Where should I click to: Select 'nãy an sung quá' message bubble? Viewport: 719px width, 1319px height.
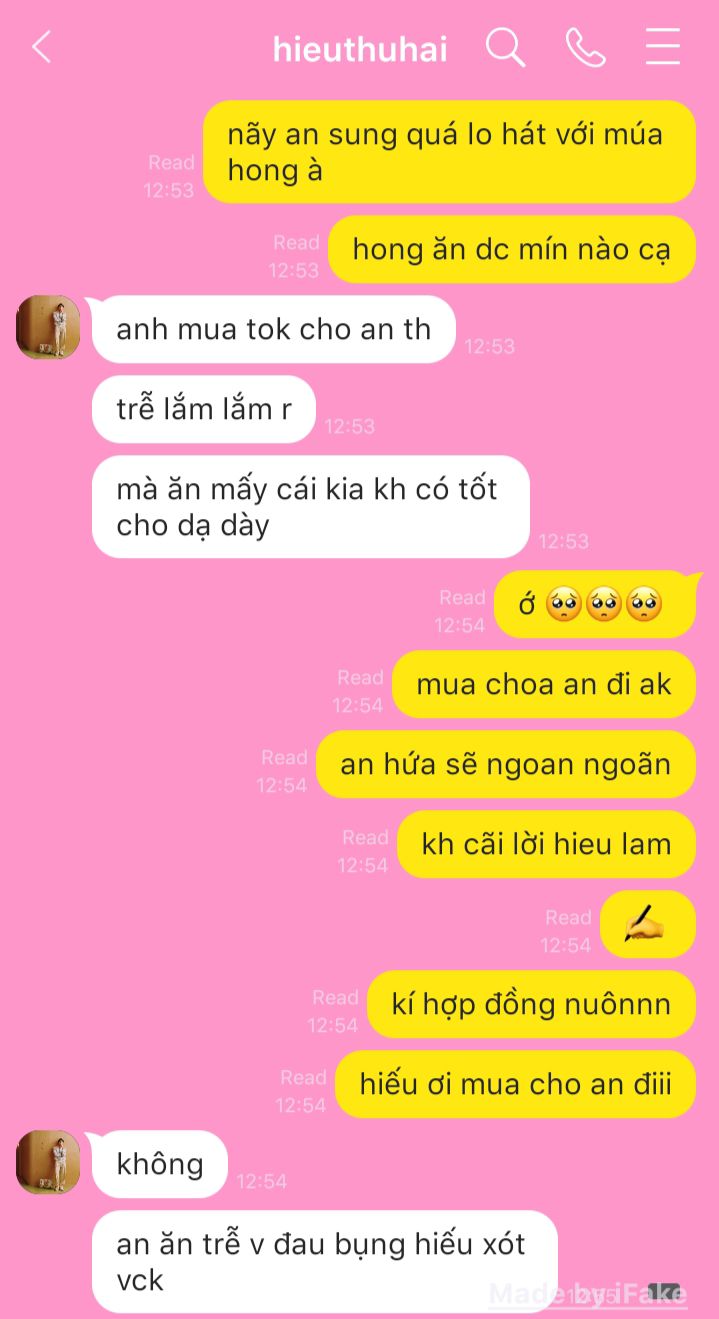(449, 151)
